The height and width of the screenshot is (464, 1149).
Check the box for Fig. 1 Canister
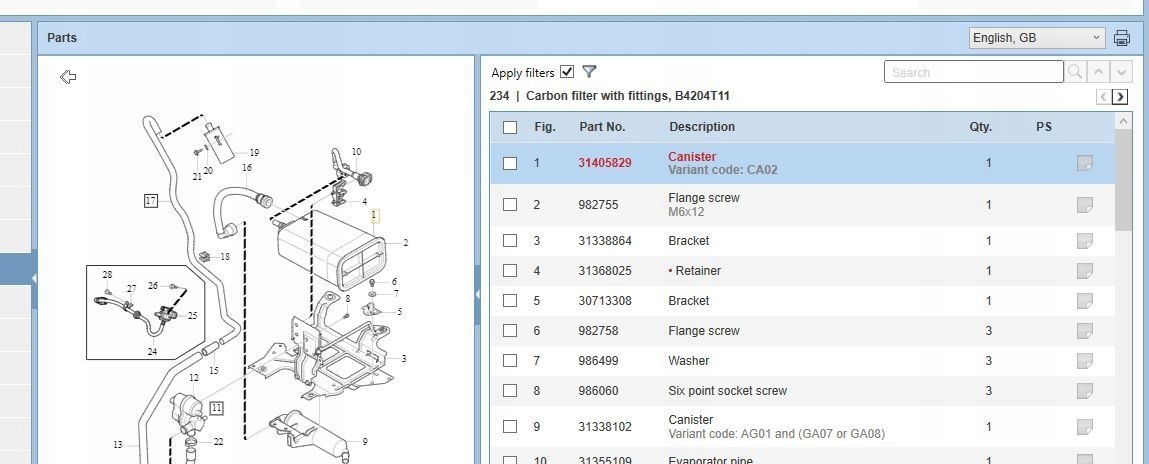tap(510, 163)
